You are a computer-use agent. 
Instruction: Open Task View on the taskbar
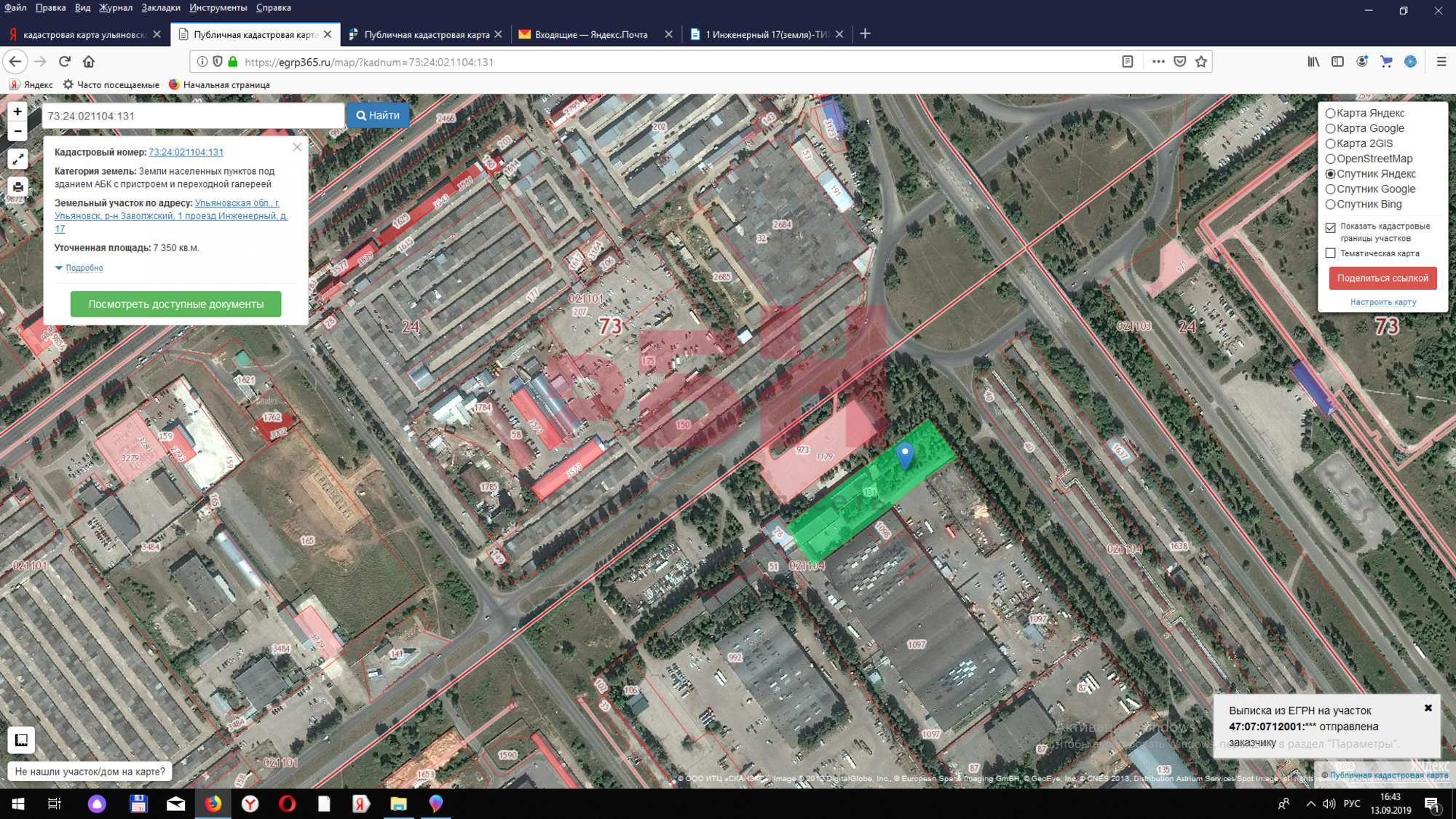55,804
